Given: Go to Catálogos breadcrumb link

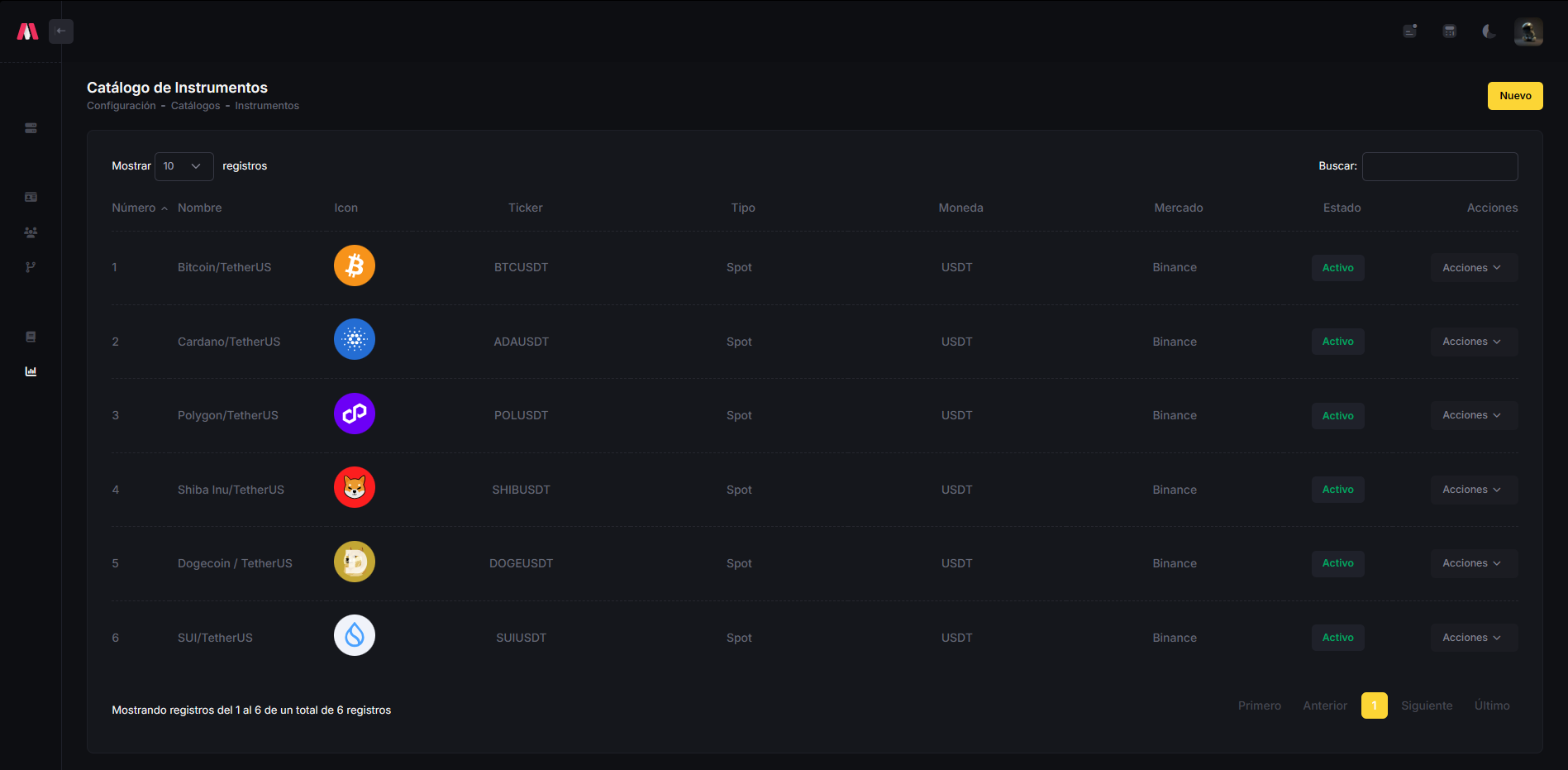Looking at the screenshot, I should 195,106.
